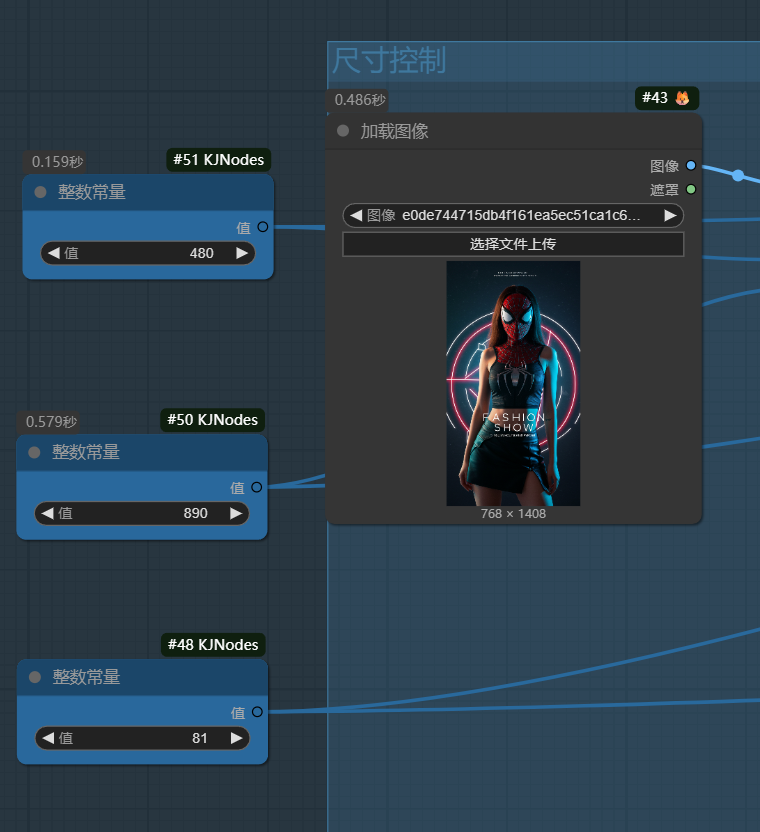Click the 890 value field of node #50
Image resolution: width=760 pixels, height=832 pixels.
click(x=142, y=513)
